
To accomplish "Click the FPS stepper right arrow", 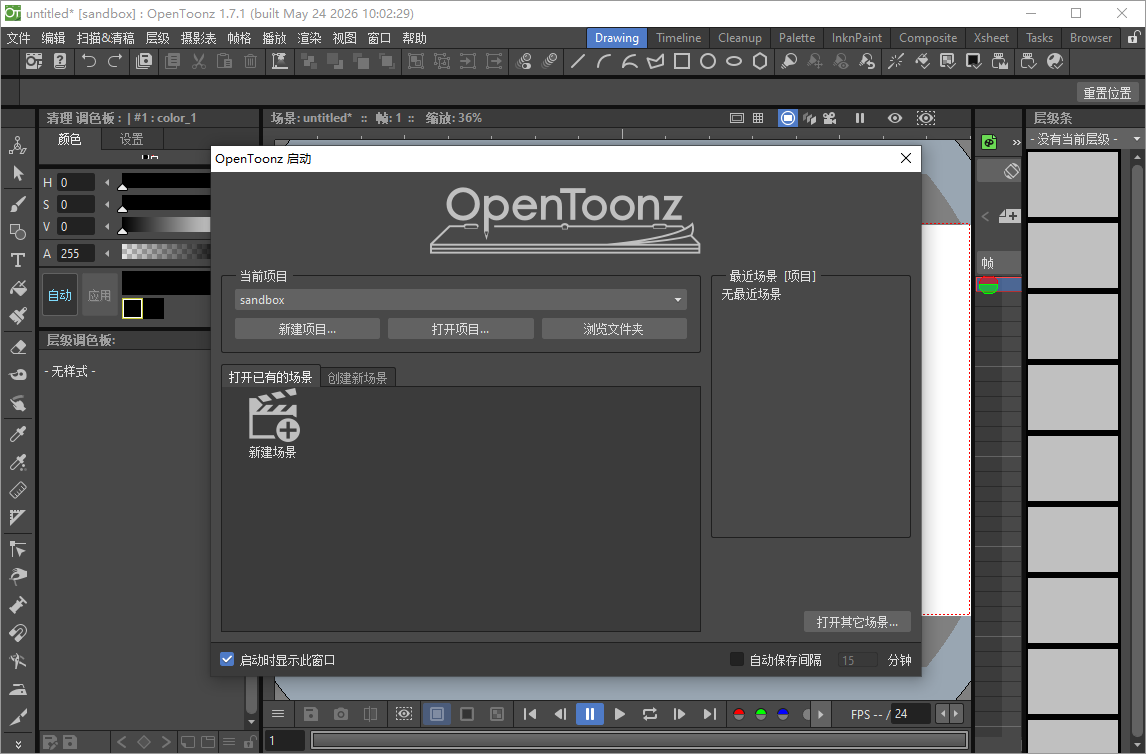I will pos(956,713).
